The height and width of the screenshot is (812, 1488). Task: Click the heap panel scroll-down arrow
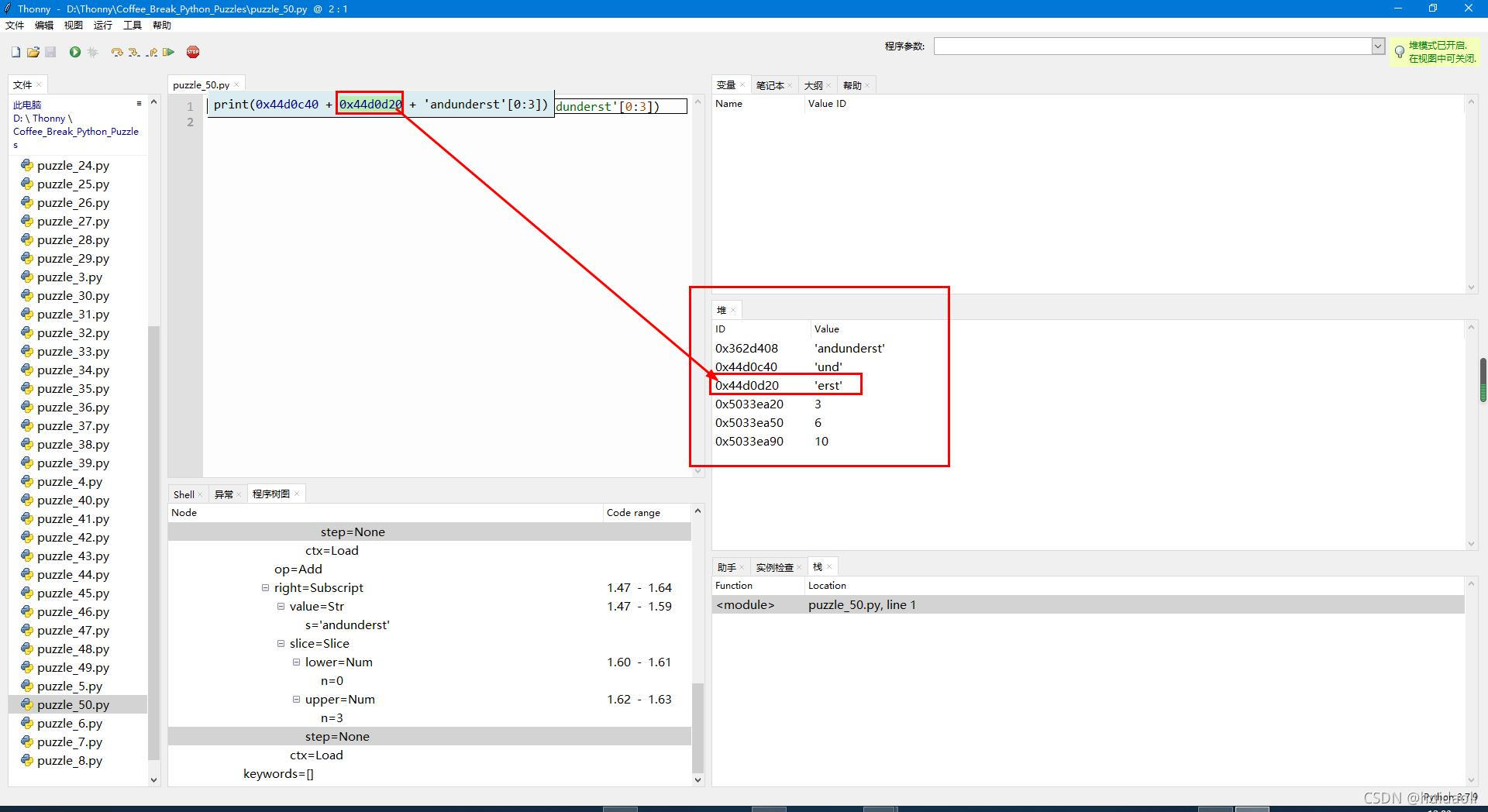(1471, 544)
